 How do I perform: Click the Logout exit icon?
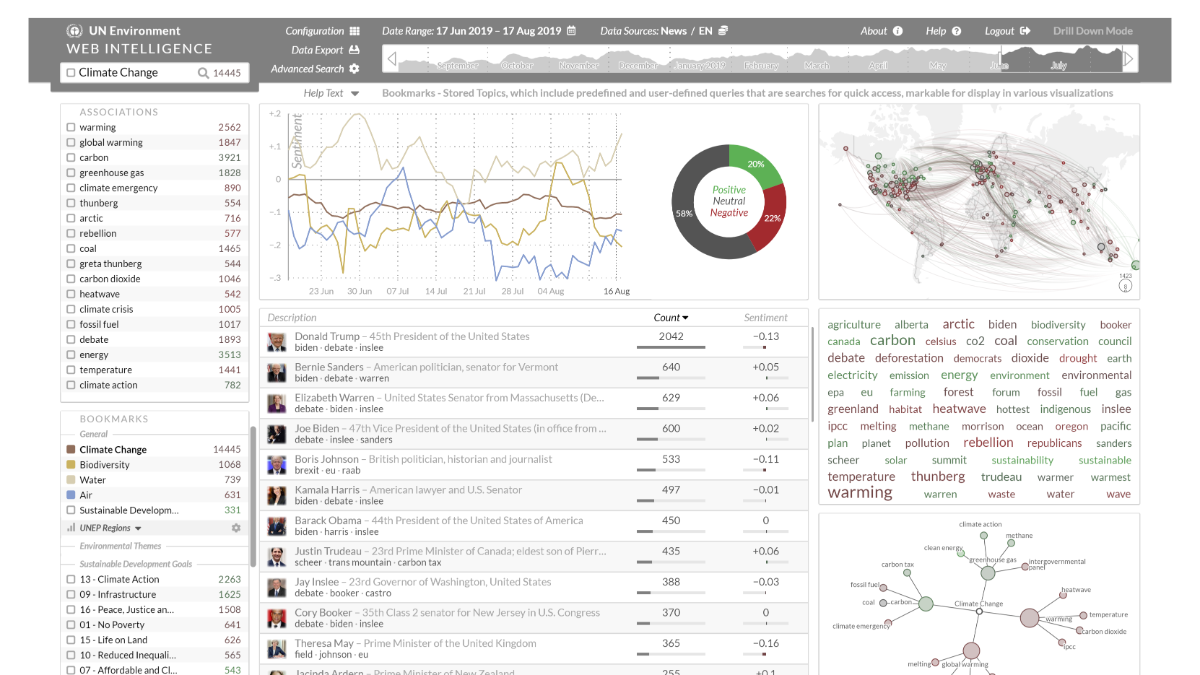pyautogui.click(x=1025, y=31)
